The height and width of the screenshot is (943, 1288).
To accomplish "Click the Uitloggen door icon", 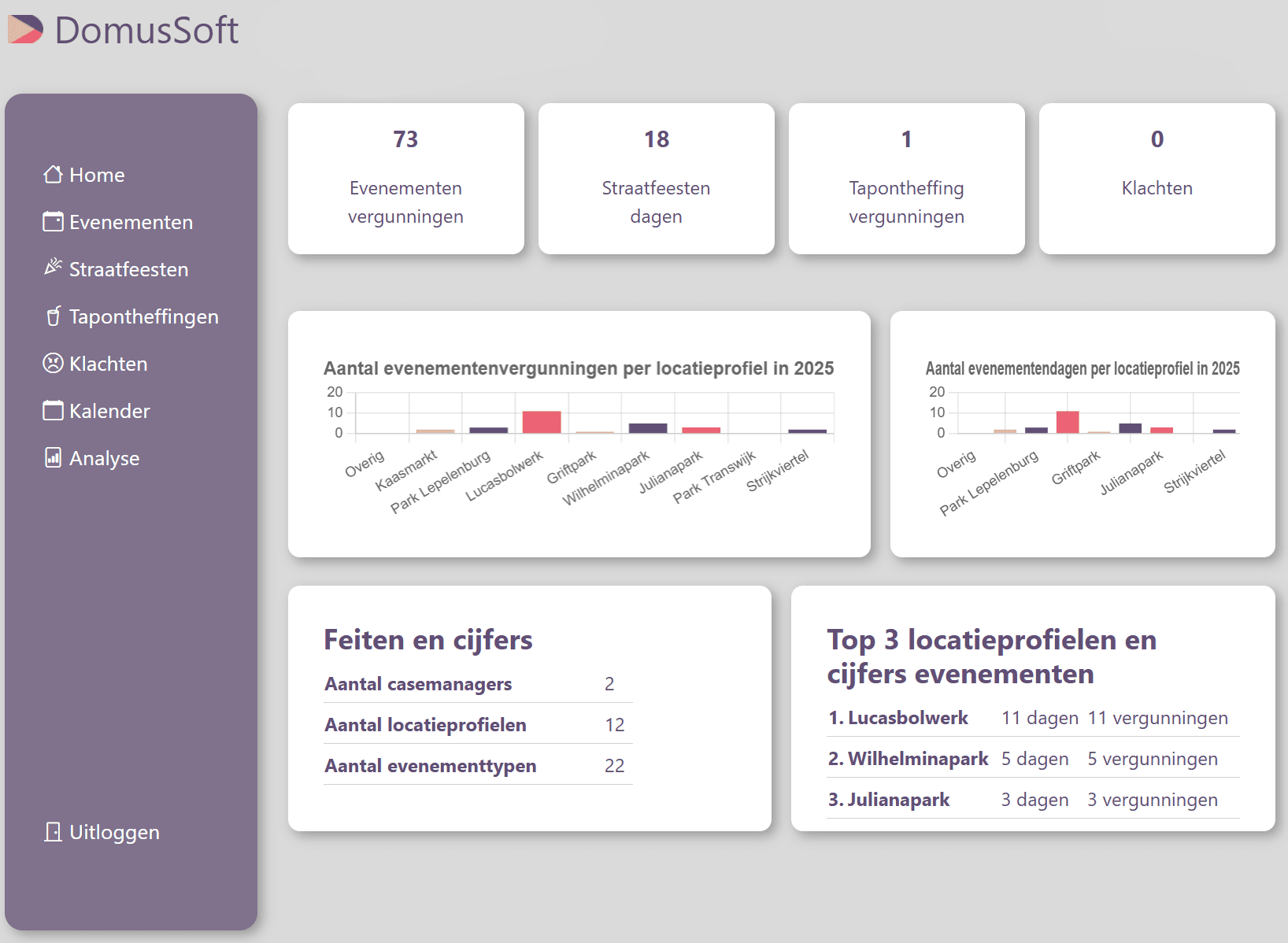I will [53, 831].
